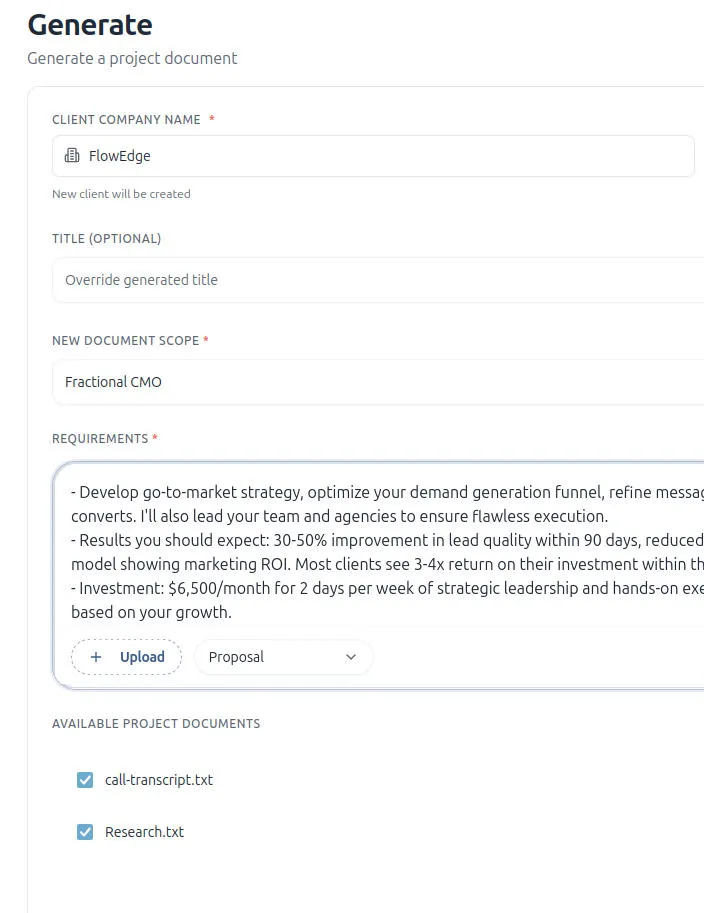Toggle the call-transcript.txt document selection
Screen dimensions: 704x913
click(x=85, y=779)
